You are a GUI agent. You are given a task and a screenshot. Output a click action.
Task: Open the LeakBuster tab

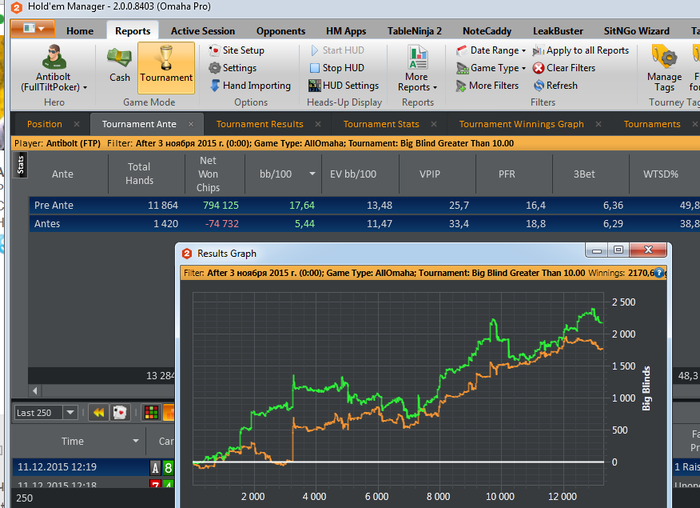pyautogui.click(x=558, y=31)
